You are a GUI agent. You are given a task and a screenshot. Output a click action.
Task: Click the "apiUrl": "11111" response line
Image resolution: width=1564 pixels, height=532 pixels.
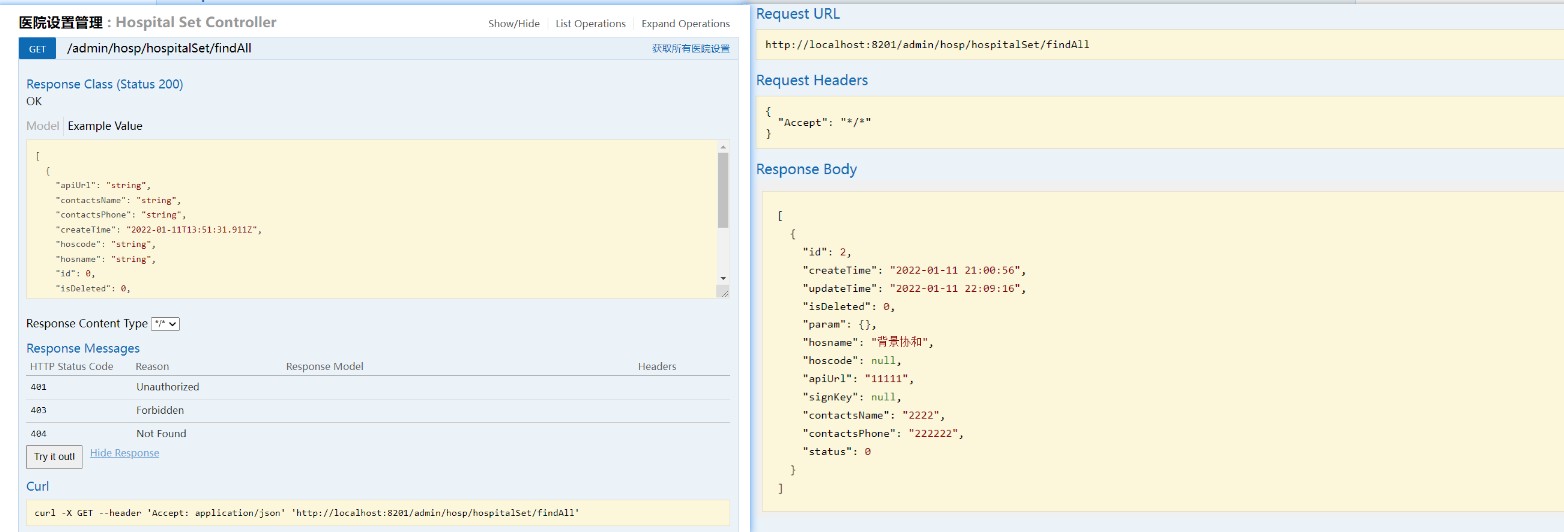[858, 379]
